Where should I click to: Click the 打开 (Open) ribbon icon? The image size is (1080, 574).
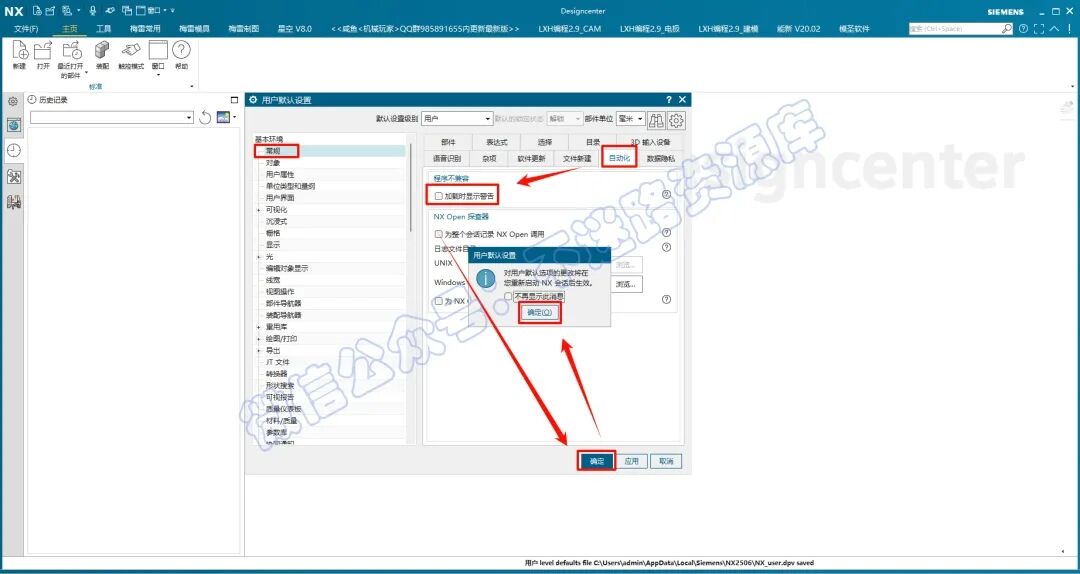point(43,50)
